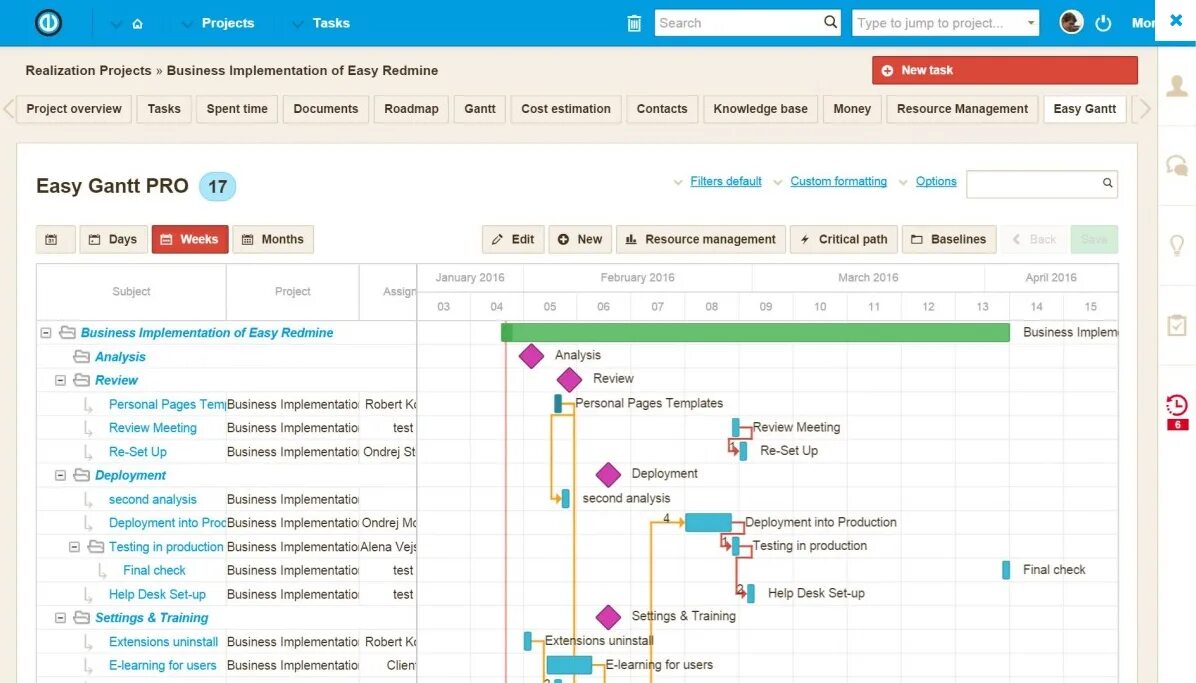This screenshot has height=683, width=1196.
Task: Expand the Options section
Action: coord(936,182)
